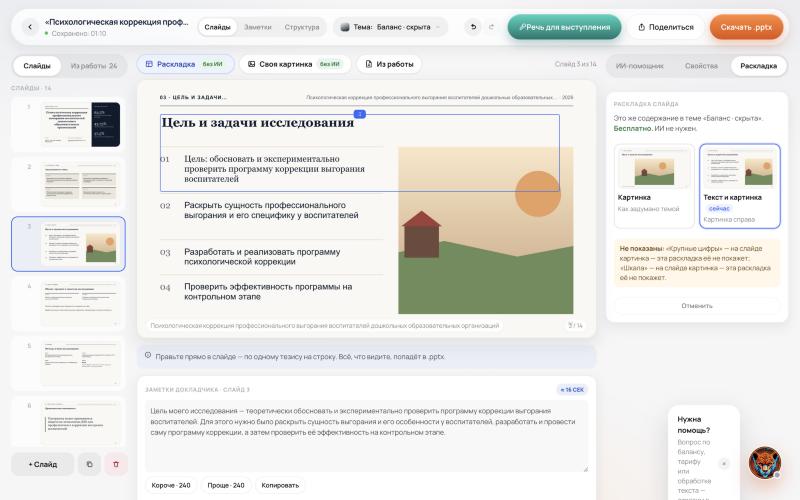The height and width of the screenshot is (500, 800).
Task: Go back with the left chevron button
Action: click(x=30, y=27)
